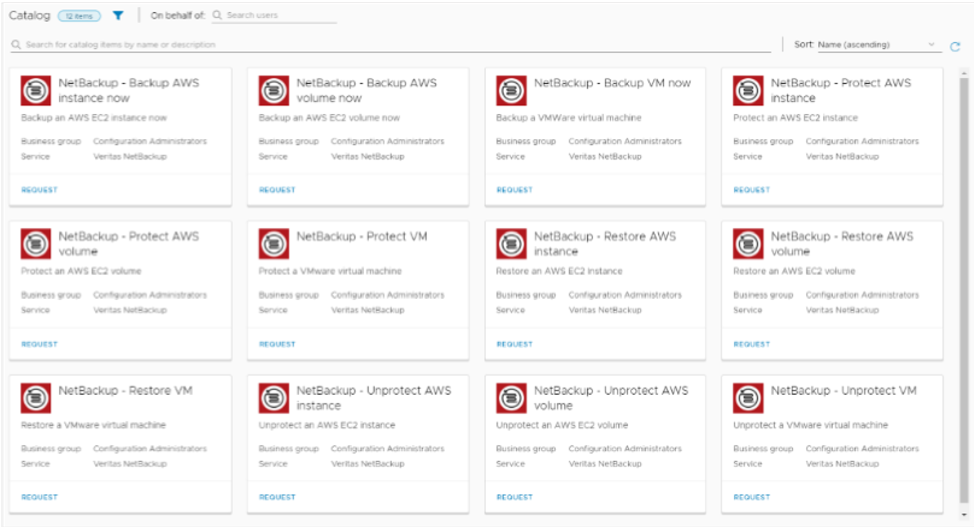Click description Restore an AWS EC2 volume

pyautogui.click(x=794, y=271)
